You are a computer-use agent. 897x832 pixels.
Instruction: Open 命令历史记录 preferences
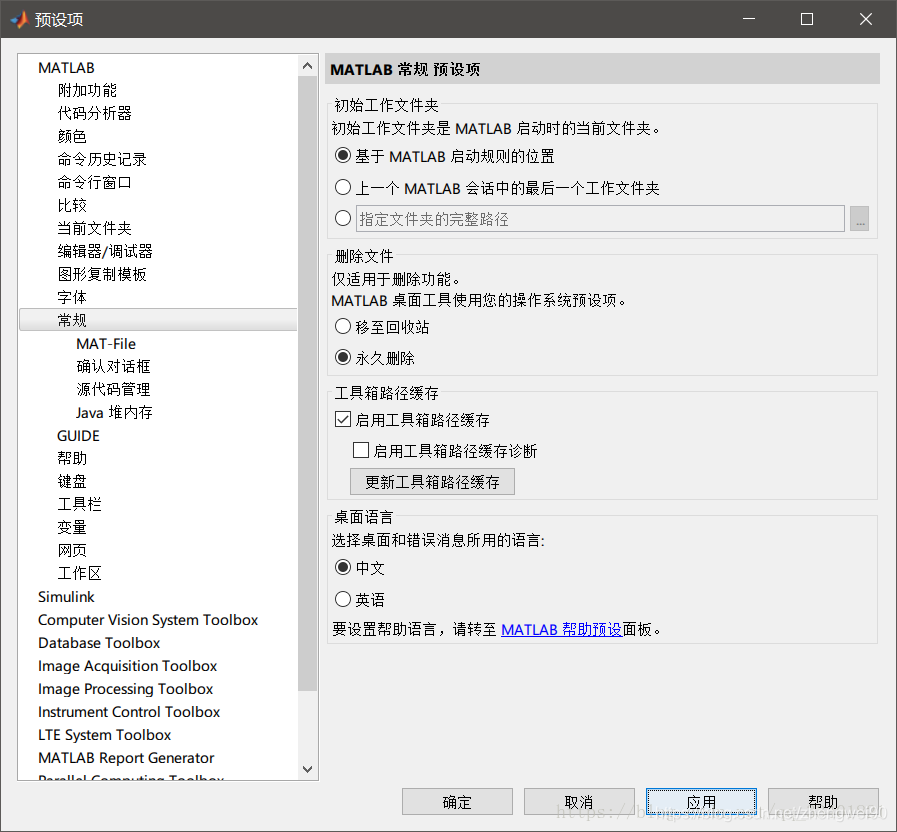102,159
